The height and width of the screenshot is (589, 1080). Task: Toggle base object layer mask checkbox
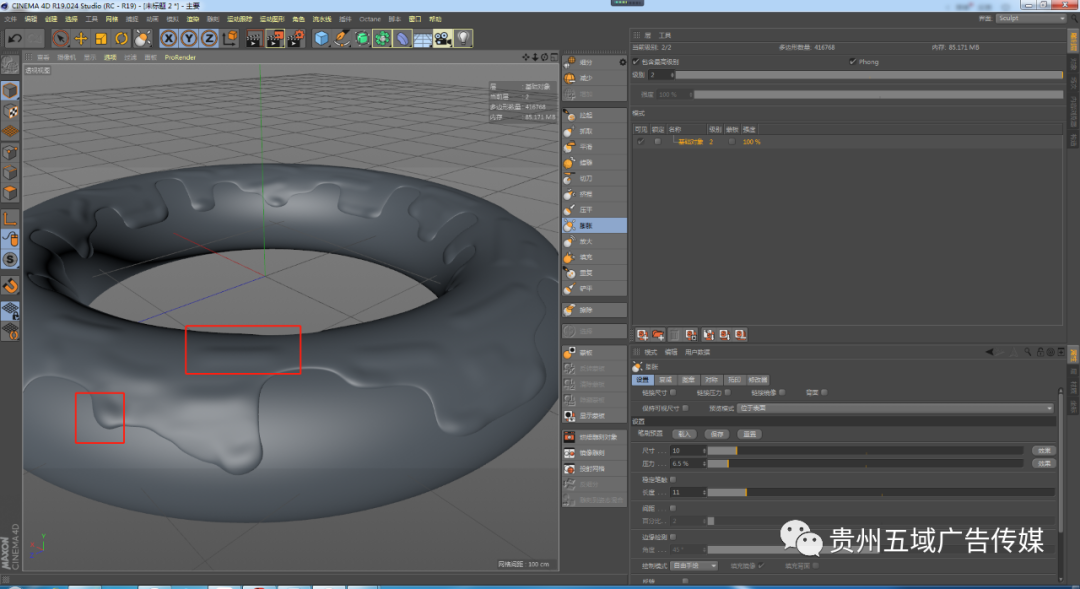pyautogui.click(x=731, y=141)
